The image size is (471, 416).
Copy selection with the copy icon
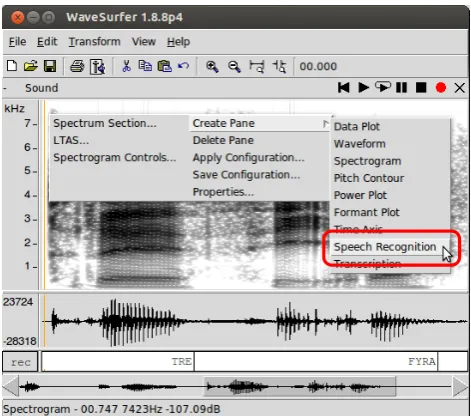coord(145,66)
